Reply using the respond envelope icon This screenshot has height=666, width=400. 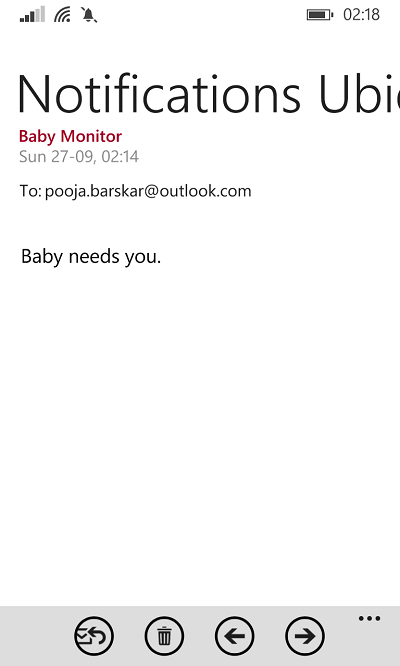click(94, 636)
